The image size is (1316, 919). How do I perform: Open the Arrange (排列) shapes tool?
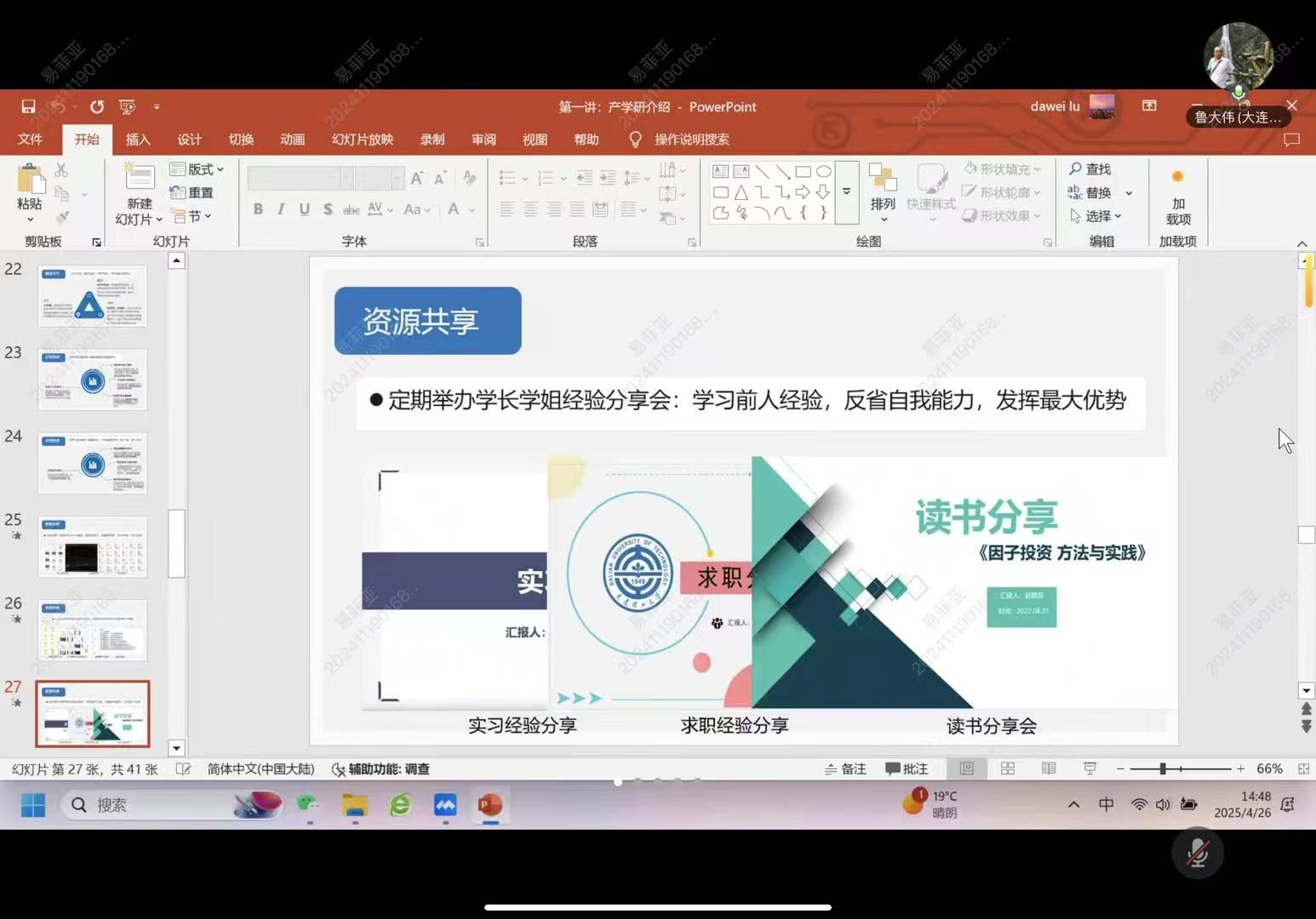[883, 189]
